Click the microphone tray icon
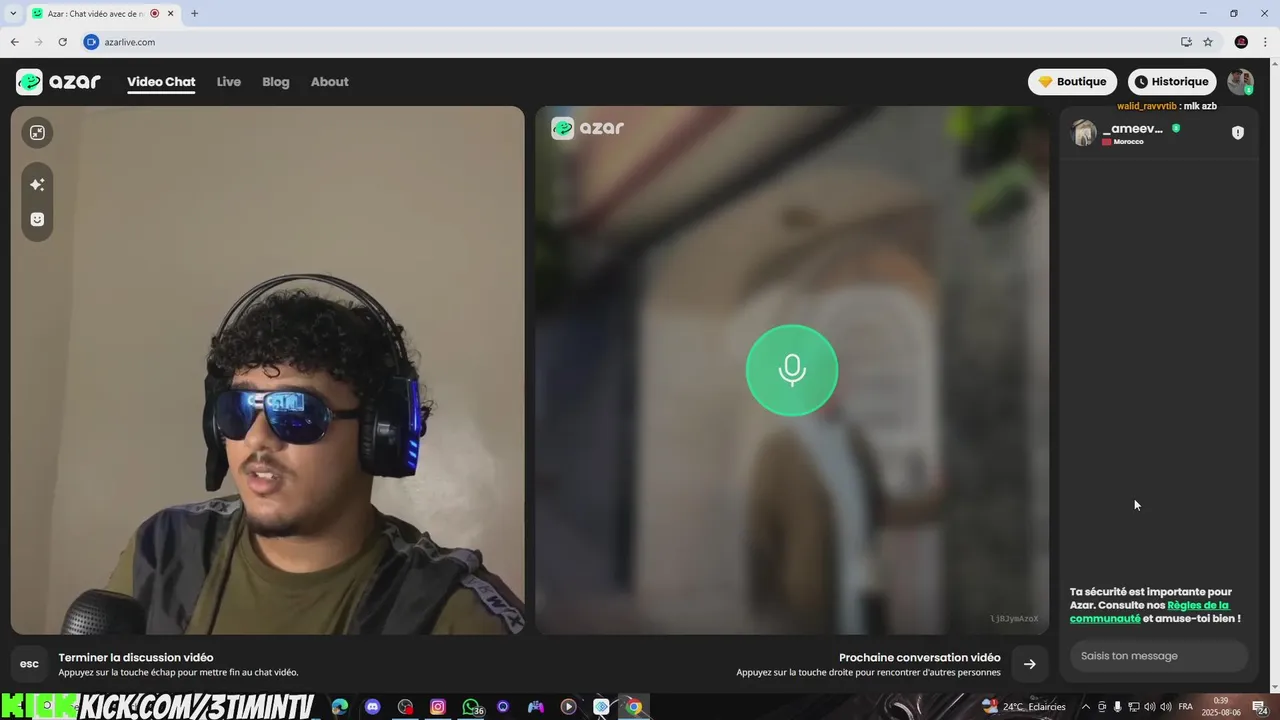1280x720 pixels. (1118, 707)
